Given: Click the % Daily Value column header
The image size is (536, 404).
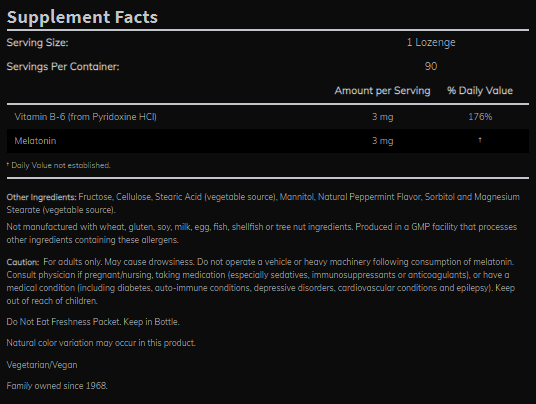Looking at the screenshot, I should coord(480,91).
